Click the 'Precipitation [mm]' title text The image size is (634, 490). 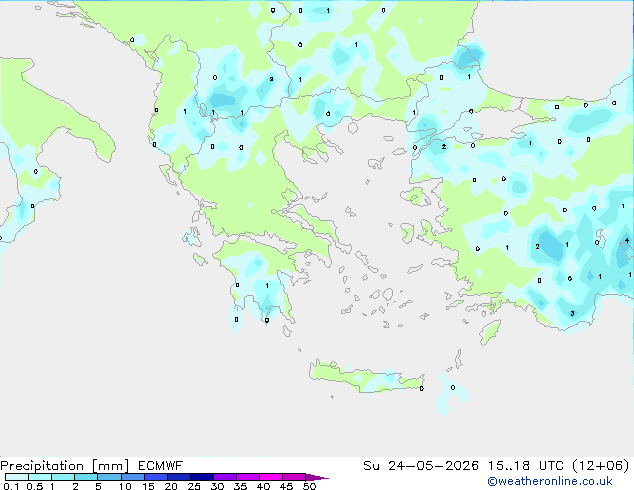[65, 466]
